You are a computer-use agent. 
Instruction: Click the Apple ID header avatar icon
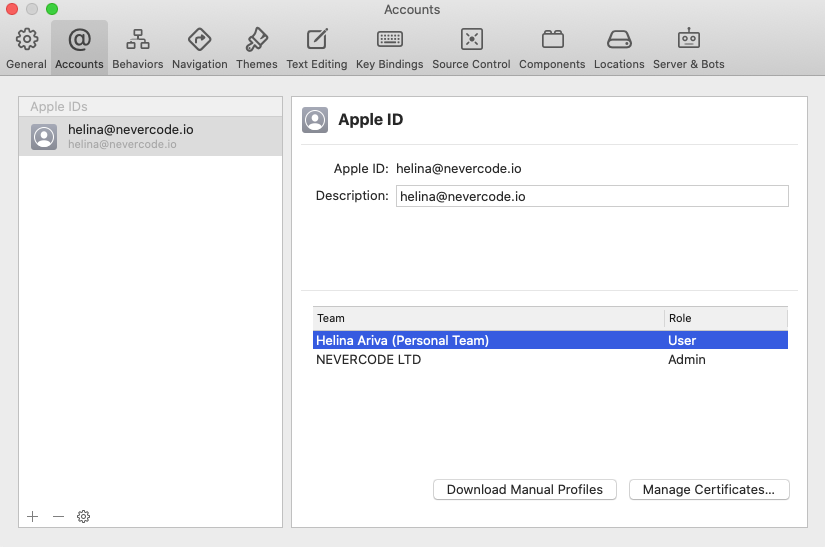pos(315,119)
